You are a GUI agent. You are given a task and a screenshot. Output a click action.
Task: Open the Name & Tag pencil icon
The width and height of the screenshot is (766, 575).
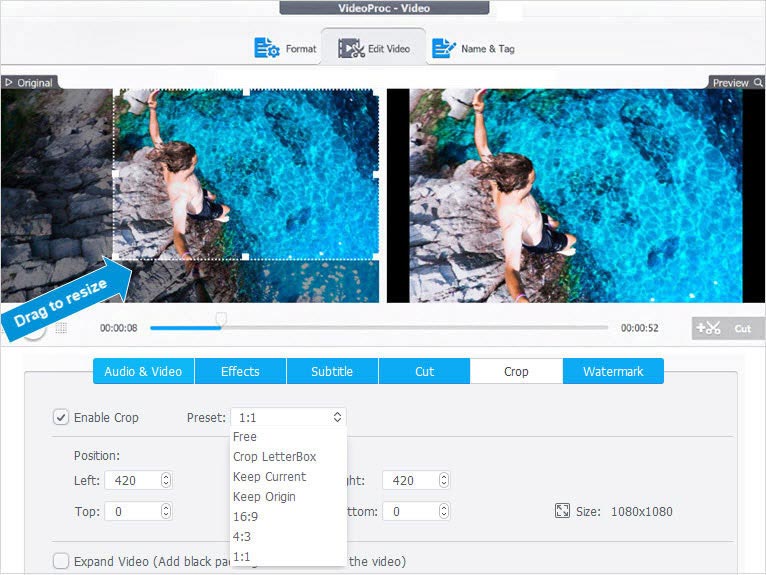(444, 48)
